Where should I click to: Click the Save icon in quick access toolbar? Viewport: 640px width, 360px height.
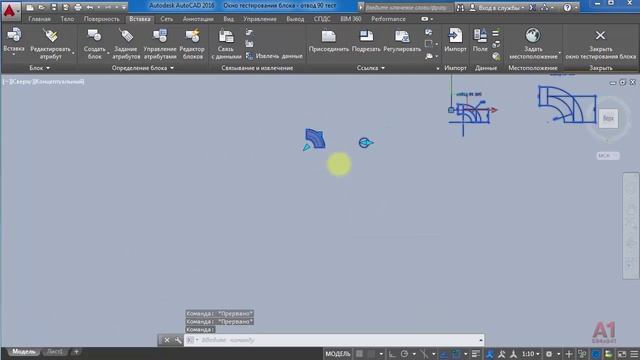[x=54, y=7]
